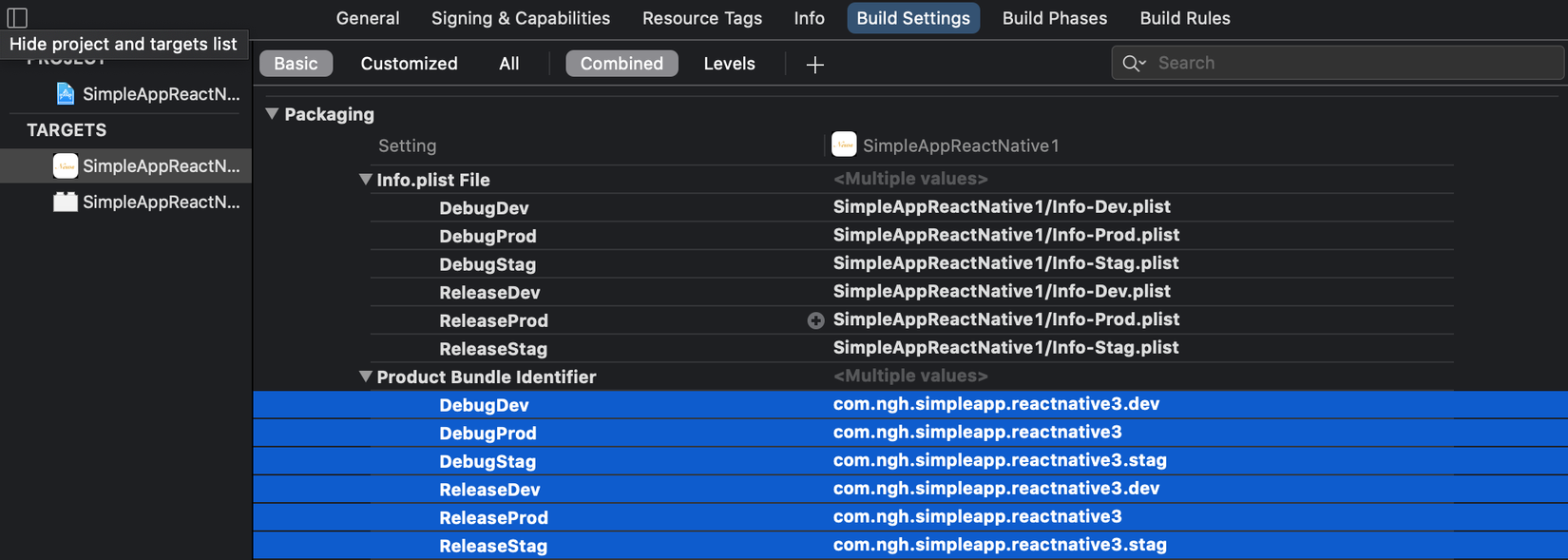The width and height of the screenshot is (1568, 560).
Task: Collapse the Packaging section
Action: (x=272, y=114)
